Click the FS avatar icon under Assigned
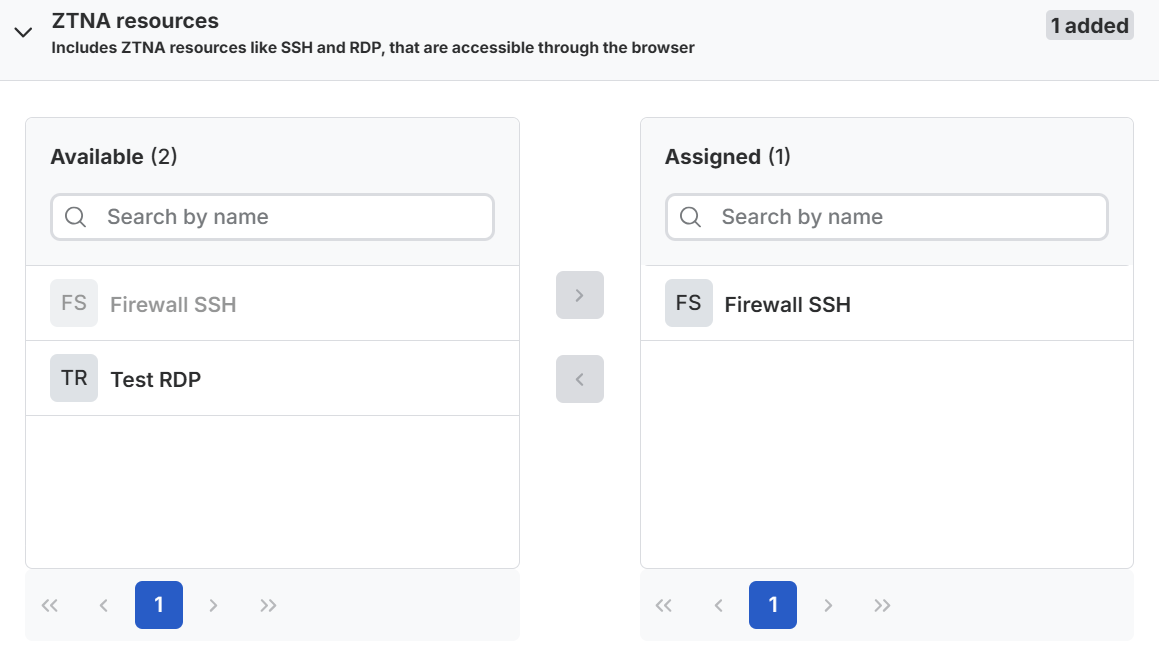The image size is (1159, 654). pyautogui.click(x=688, y=303)
